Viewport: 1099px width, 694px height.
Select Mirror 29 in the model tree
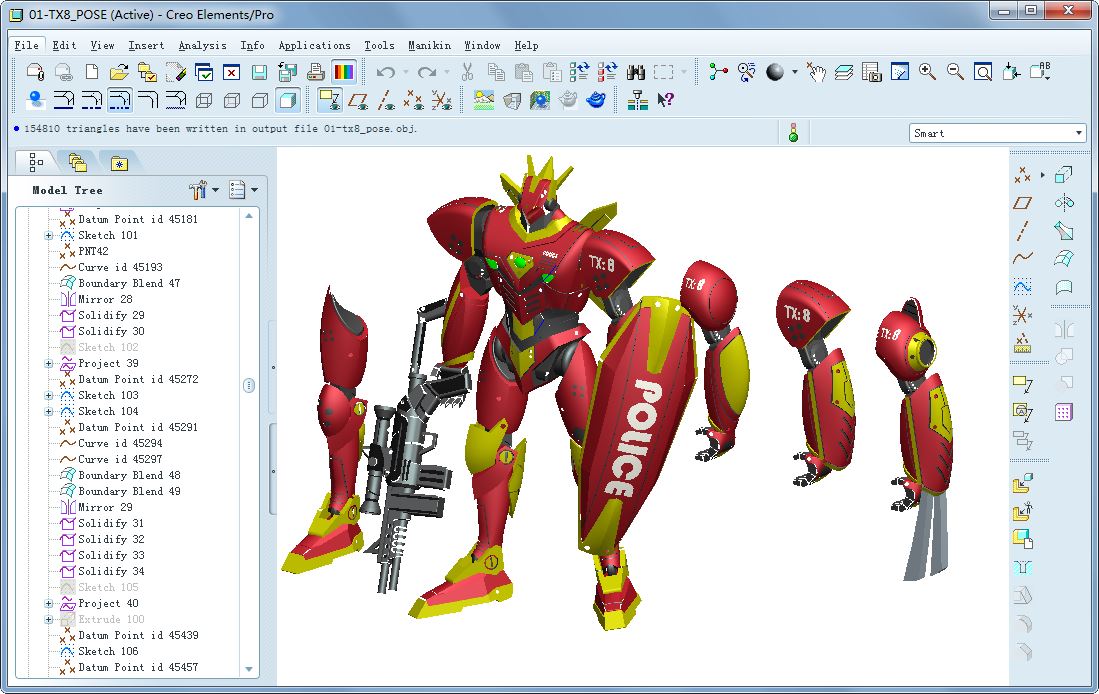[105, 508]
